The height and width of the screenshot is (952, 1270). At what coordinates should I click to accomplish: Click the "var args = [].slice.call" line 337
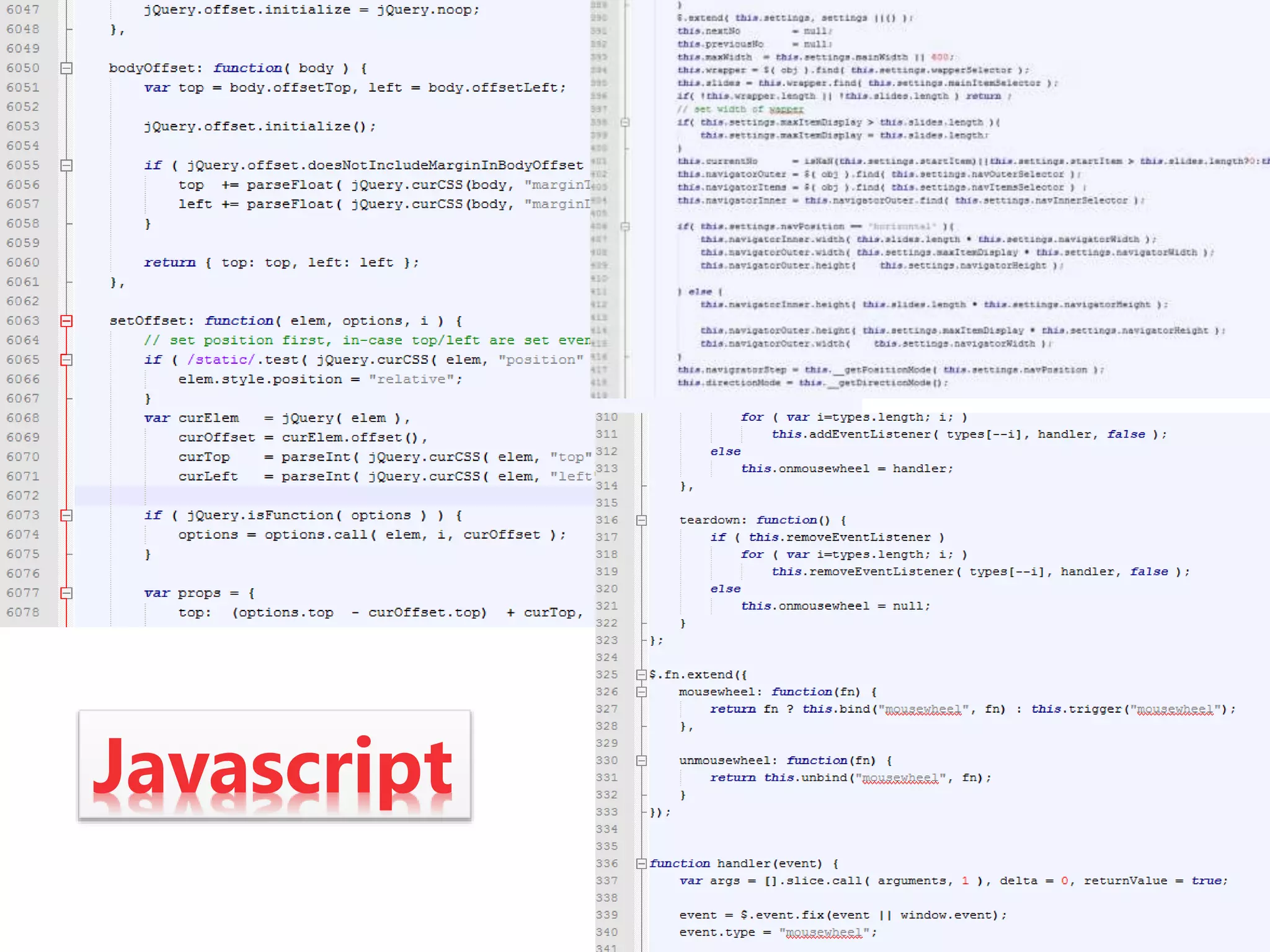coord(954,881)
